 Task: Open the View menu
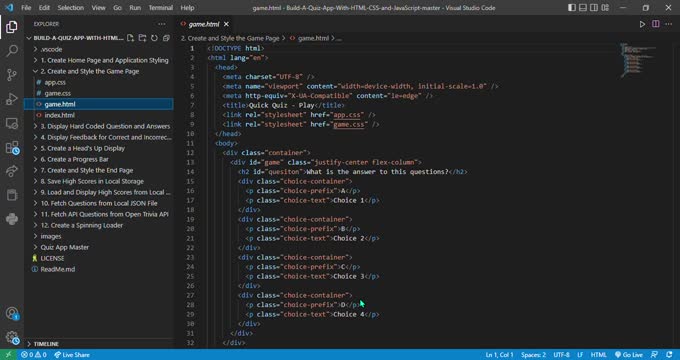(x=98, y=8)
